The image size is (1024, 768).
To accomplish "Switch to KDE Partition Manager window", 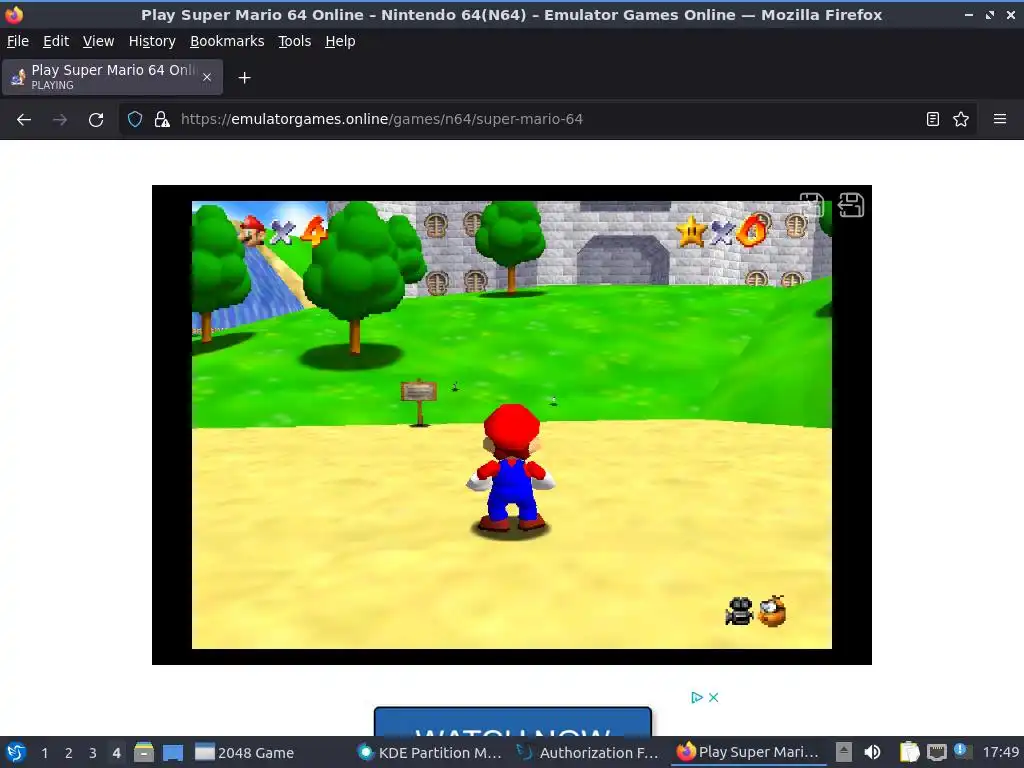I will pyautogui.click(x=431, y=752).
